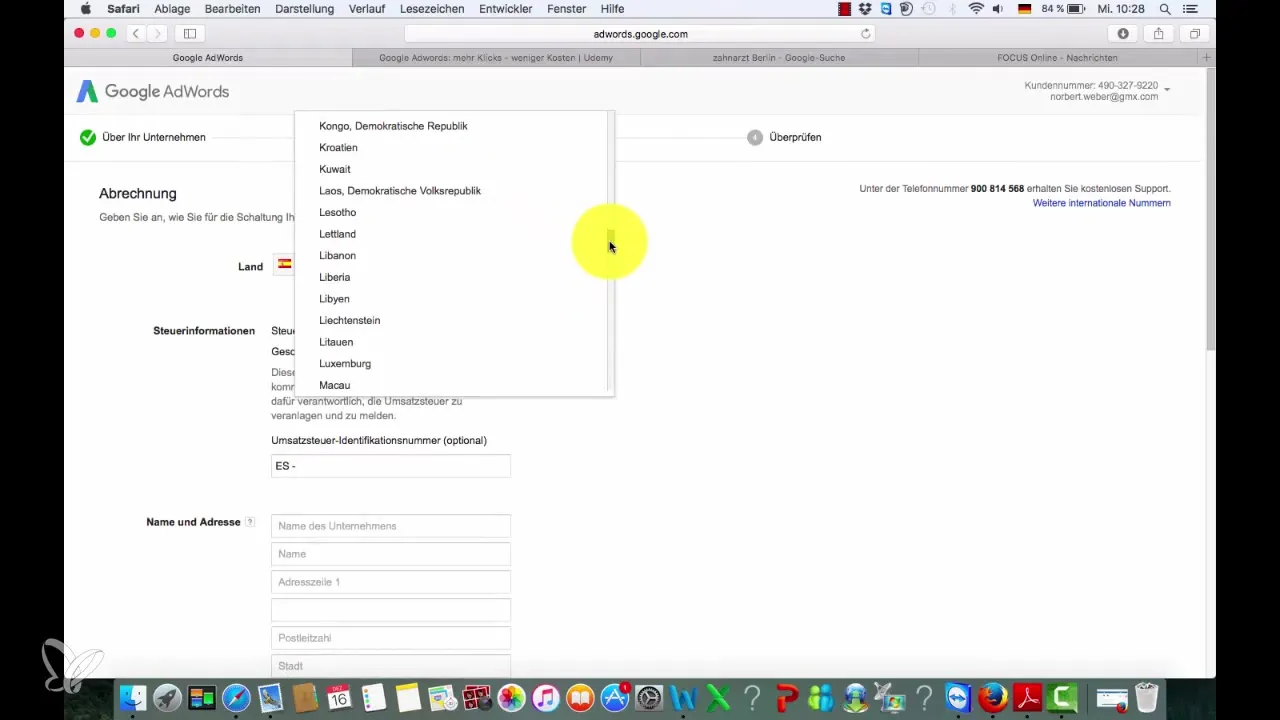Image resolution: width=1280 pixels, height=720 pixels.
Task: Expand the account menu arrow beside Kundennummer
Action: coord(1167,90)
